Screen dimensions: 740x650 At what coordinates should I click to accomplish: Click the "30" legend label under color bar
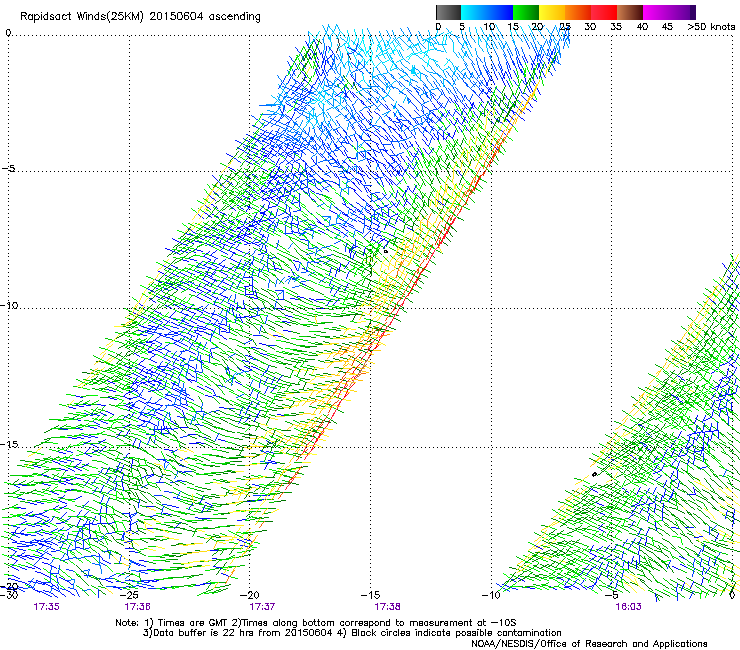590,27
